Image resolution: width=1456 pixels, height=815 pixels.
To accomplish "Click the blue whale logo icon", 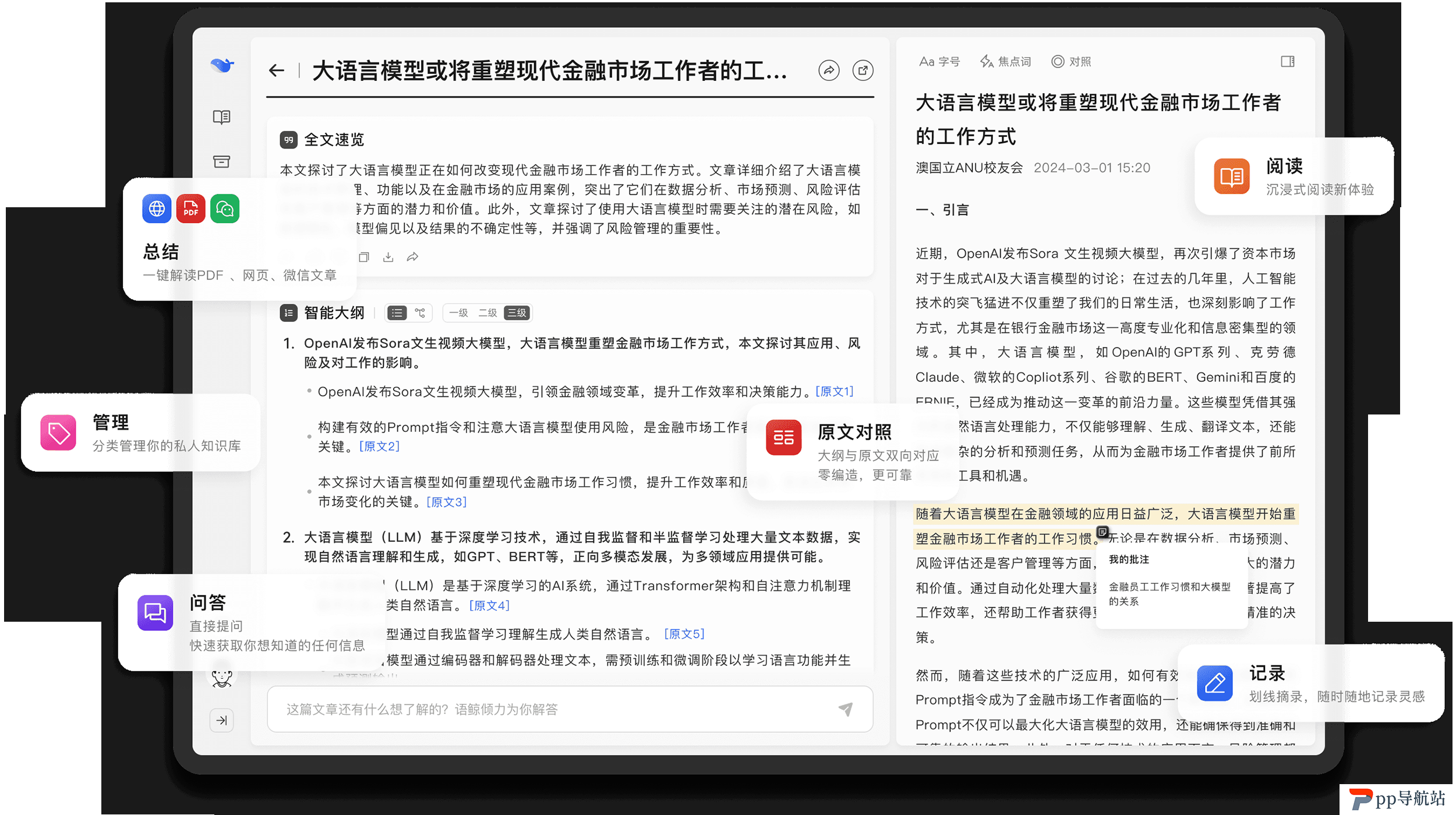I will point(222,65).
